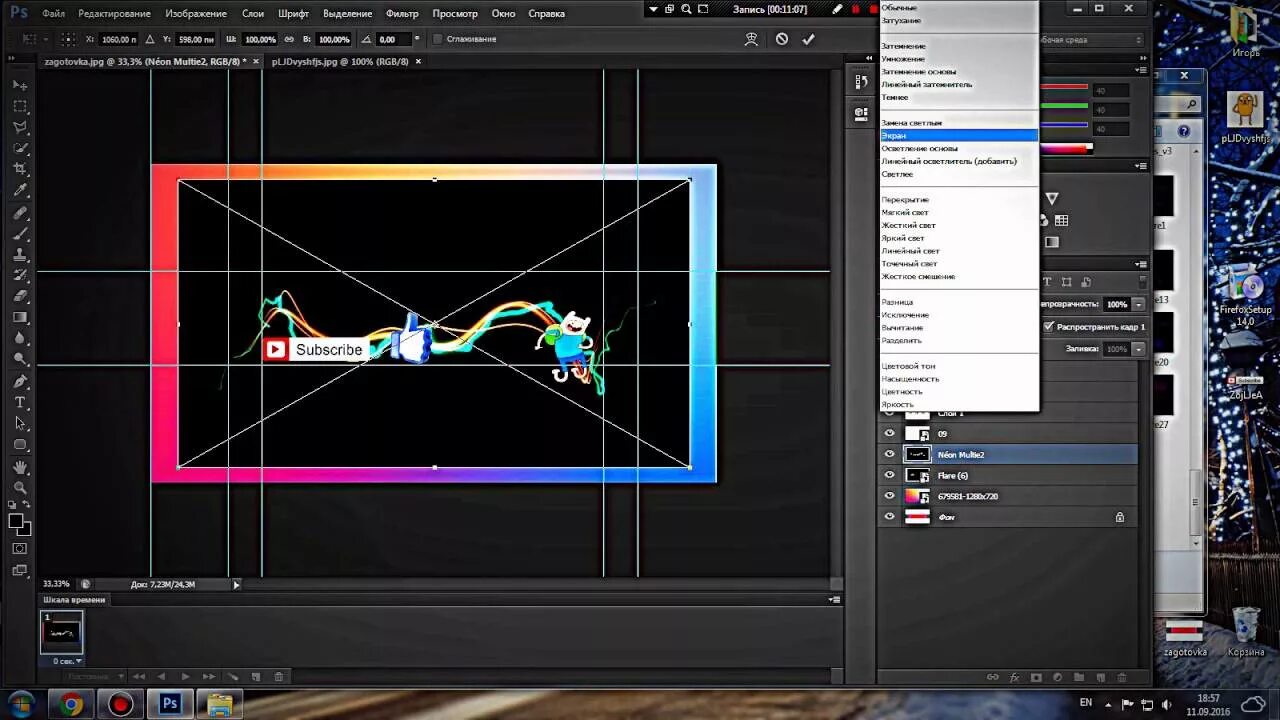Viewport: 1280px width, 720px height.
Task: Open the Редактирование menu
Action: [114, 14]
